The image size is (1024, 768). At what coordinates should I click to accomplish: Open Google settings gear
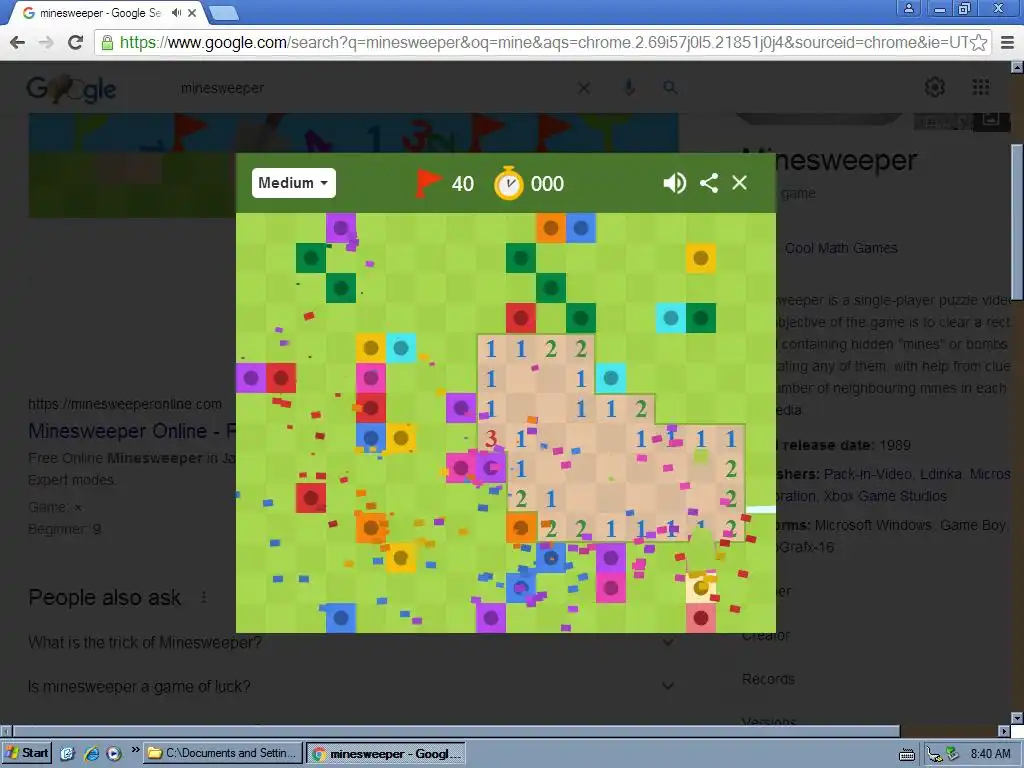[x=935, y=87]
